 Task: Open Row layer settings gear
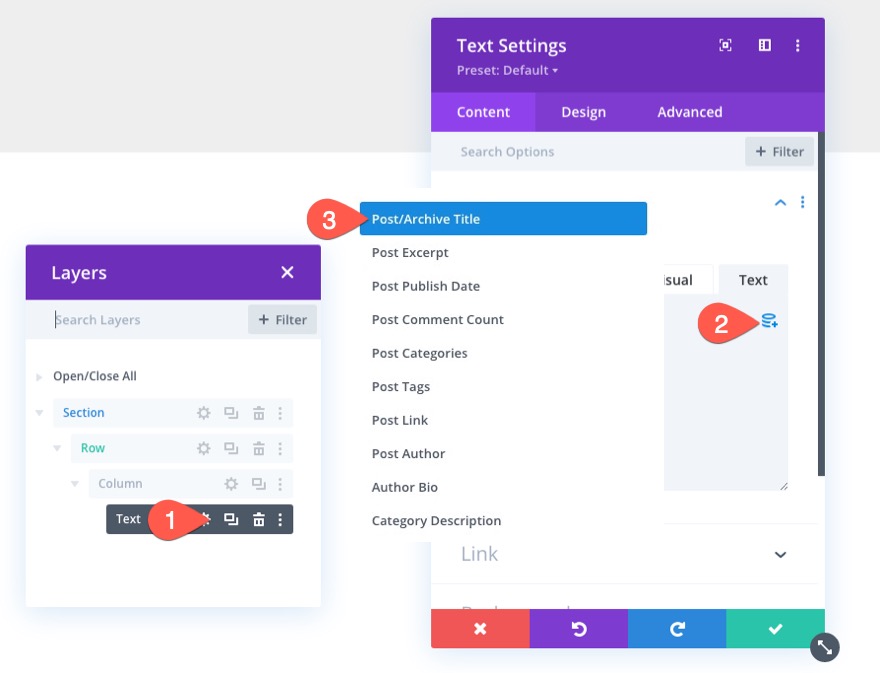(204, 448)
